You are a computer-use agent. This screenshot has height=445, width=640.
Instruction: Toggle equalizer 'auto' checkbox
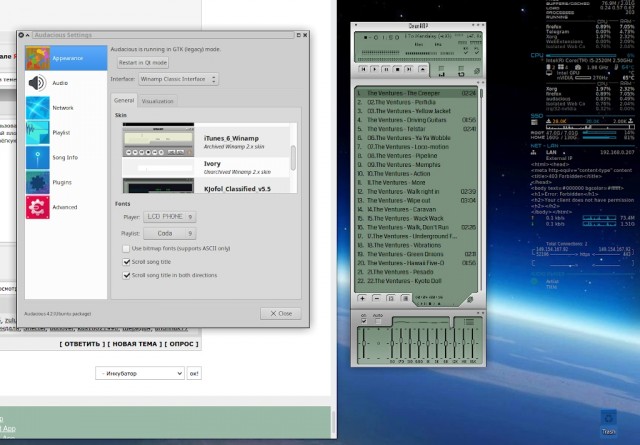pos(378,321)
